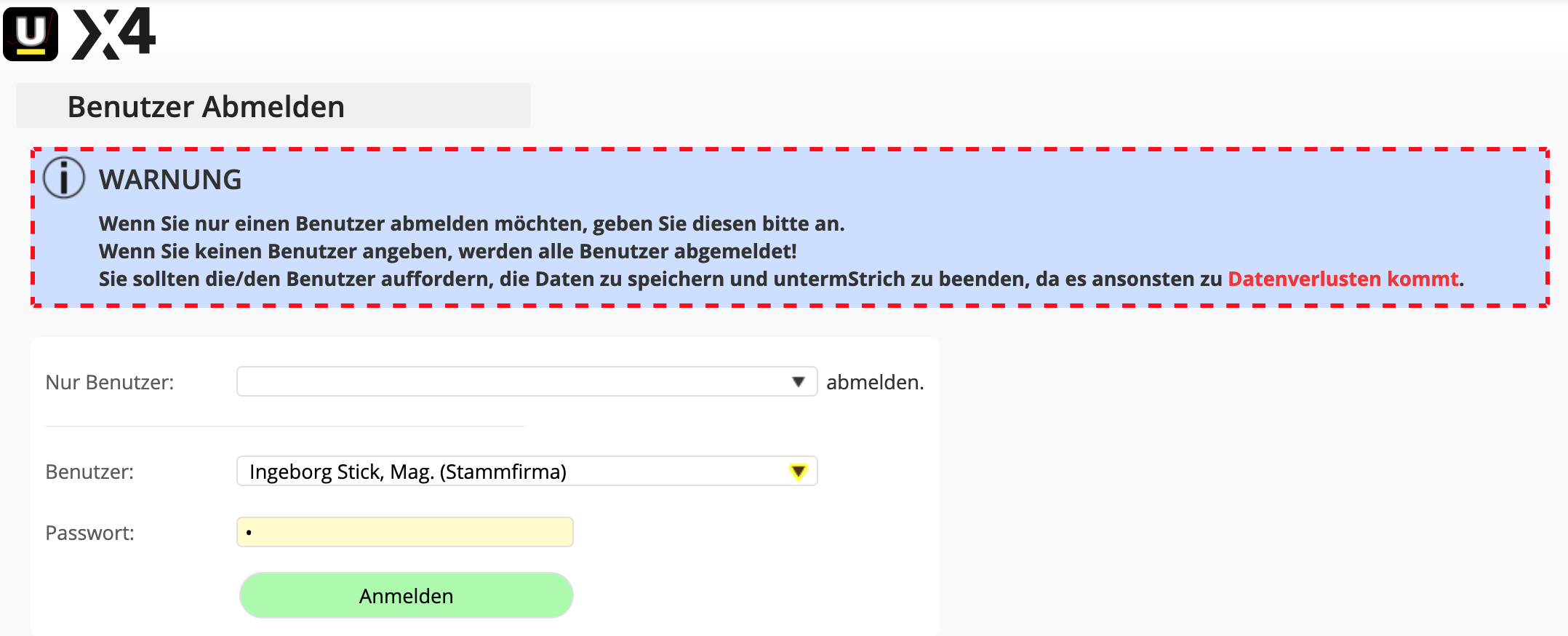Screen dimensions: 1568x636
Task: Click the divider line below Nur Benutzer
Action: click(x=285, y=426)
